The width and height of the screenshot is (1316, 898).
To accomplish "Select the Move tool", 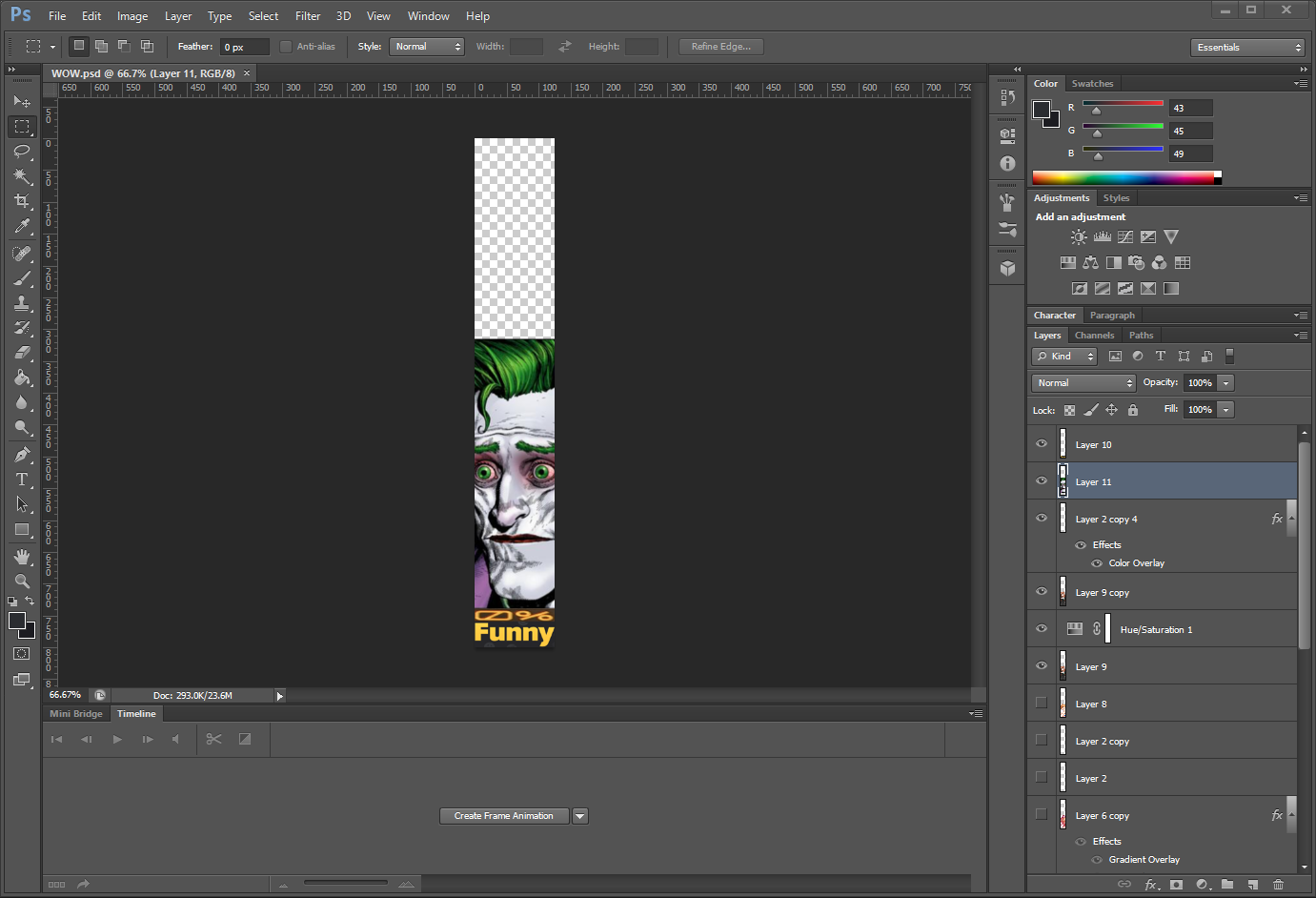I will (22, 101).
